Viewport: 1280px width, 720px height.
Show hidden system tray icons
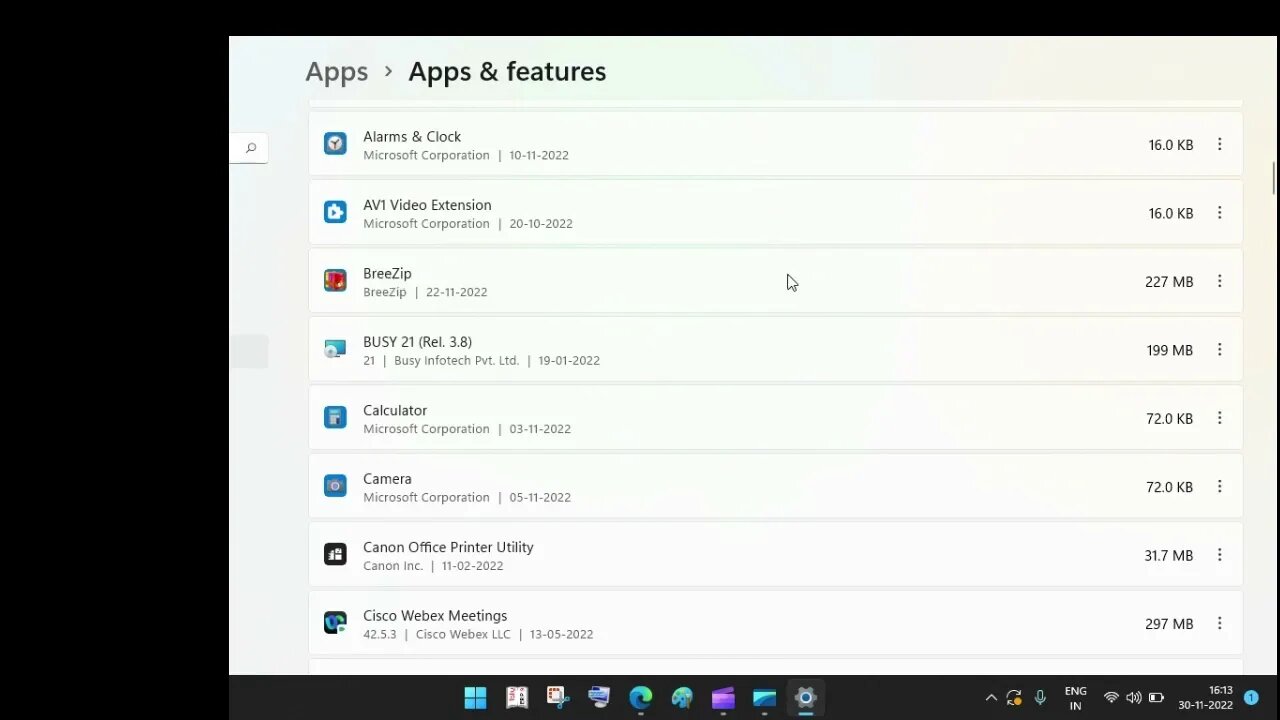(x=991, y=698)
